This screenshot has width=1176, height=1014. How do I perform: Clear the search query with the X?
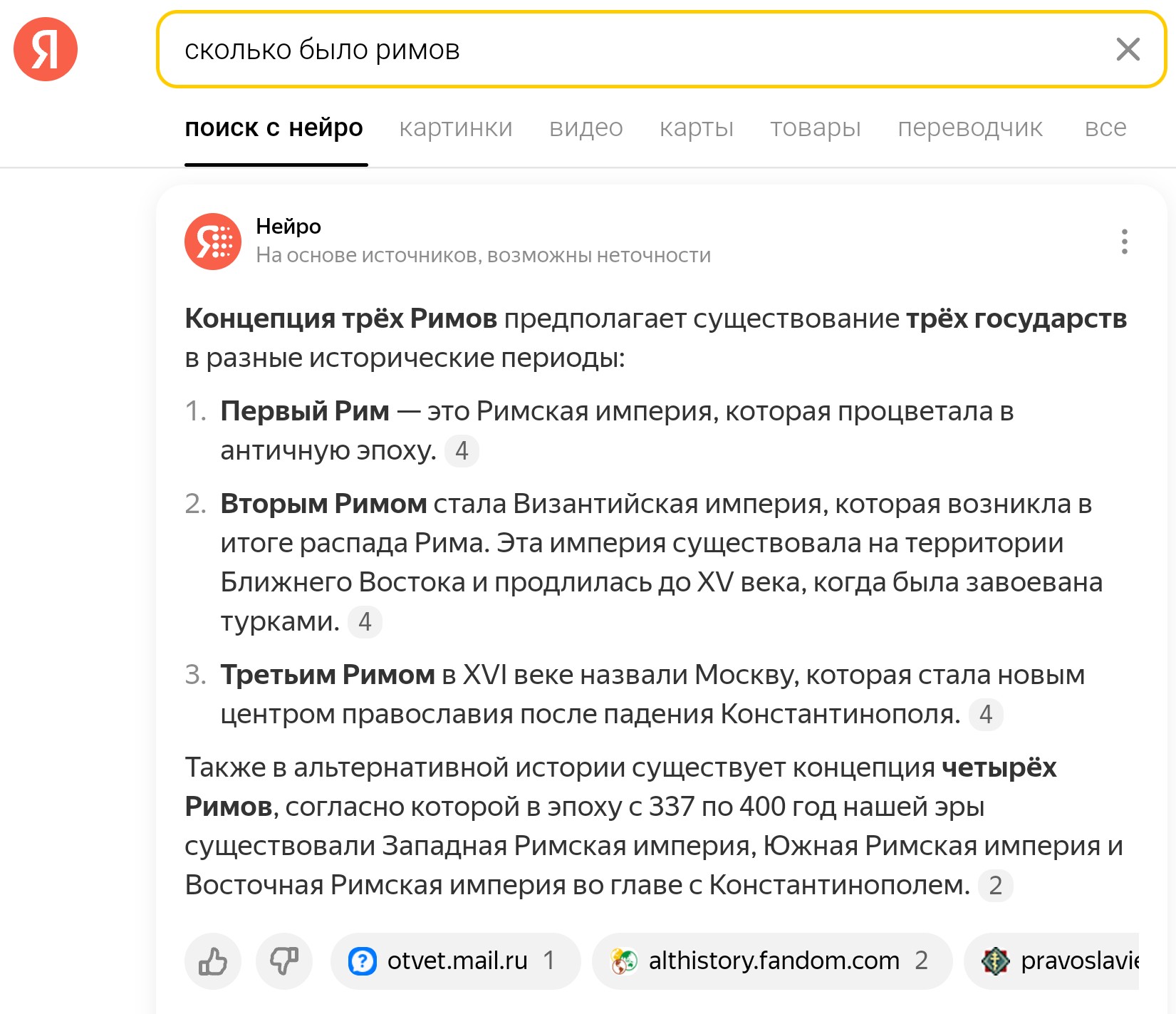[1128, 49]
